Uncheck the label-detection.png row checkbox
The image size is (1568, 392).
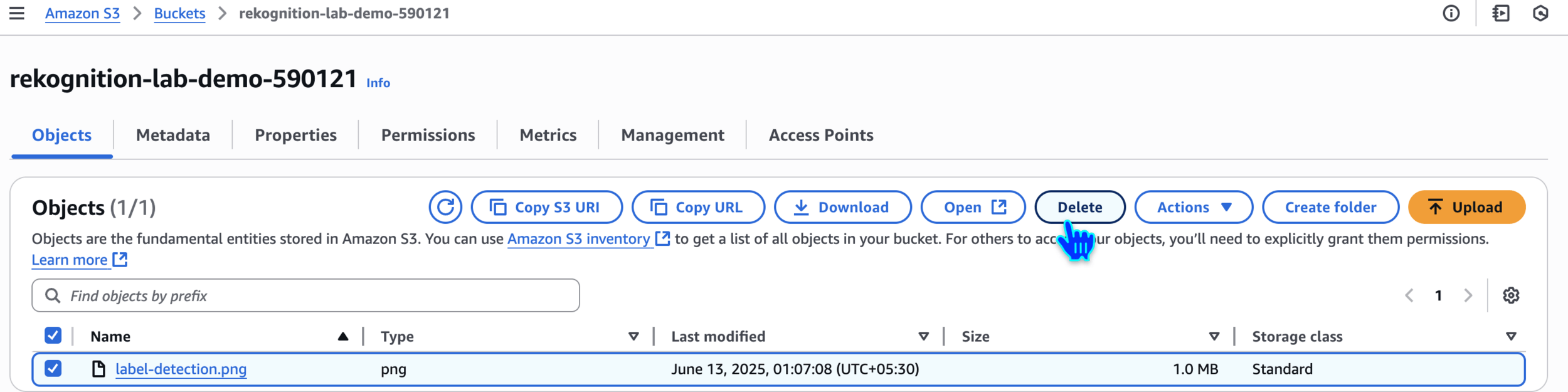53,368
